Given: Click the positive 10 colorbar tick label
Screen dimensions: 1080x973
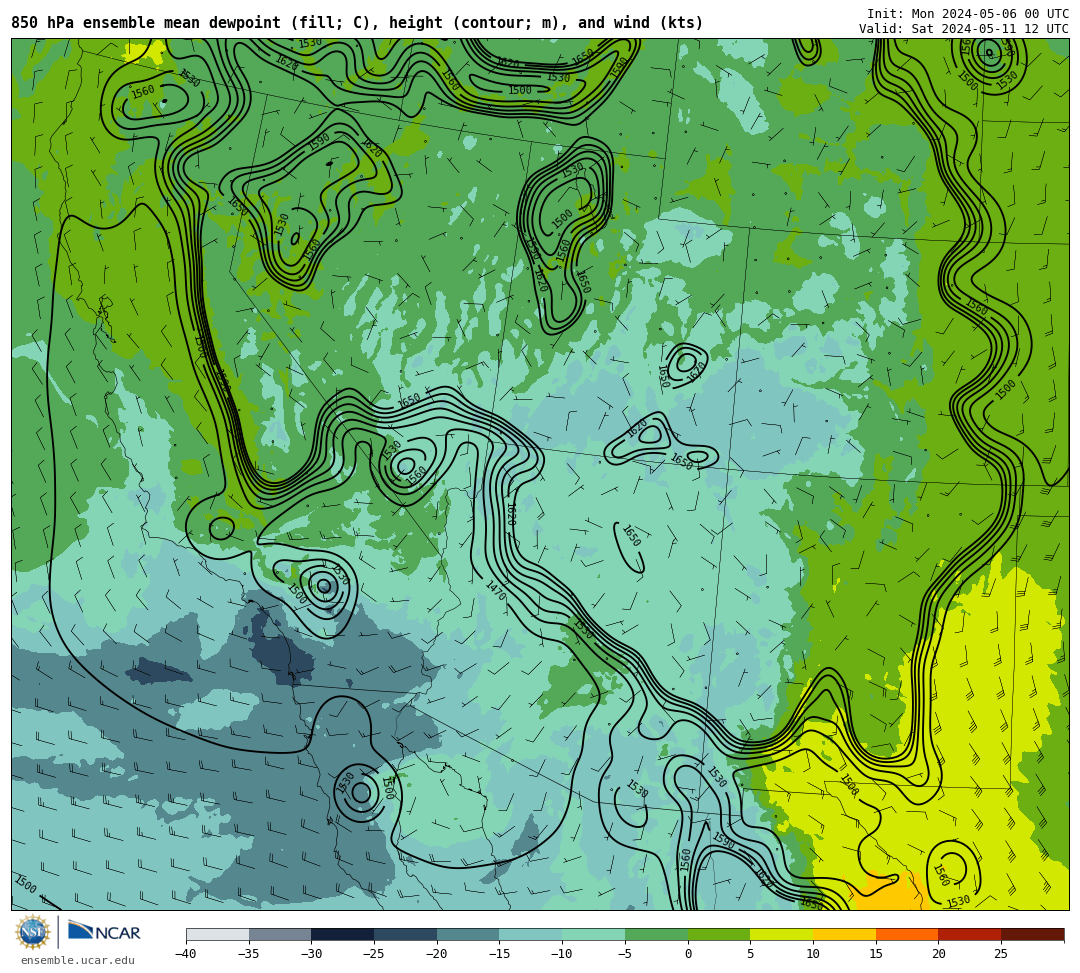Looking at the screenshot, I should (x=813, y=954).
